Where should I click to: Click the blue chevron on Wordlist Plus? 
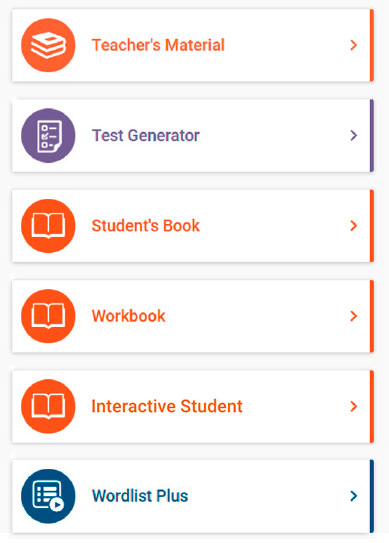(x=354, y=496)
